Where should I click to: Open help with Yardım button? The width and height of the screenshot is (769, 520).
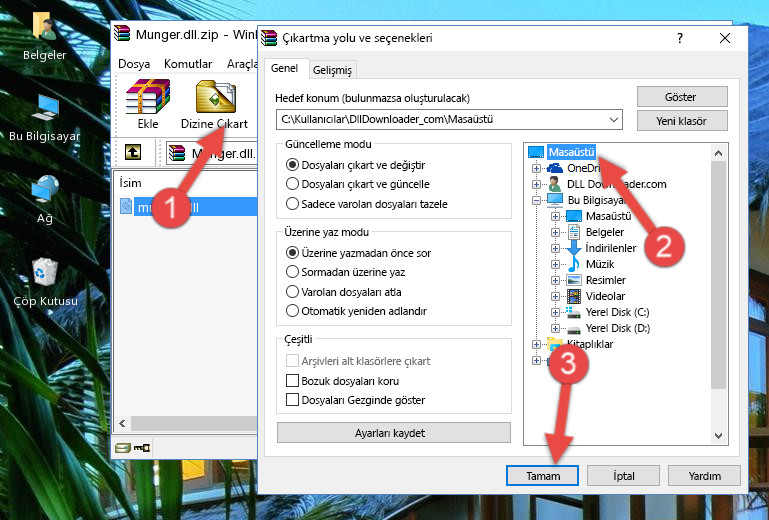click(x=704, y=475)
